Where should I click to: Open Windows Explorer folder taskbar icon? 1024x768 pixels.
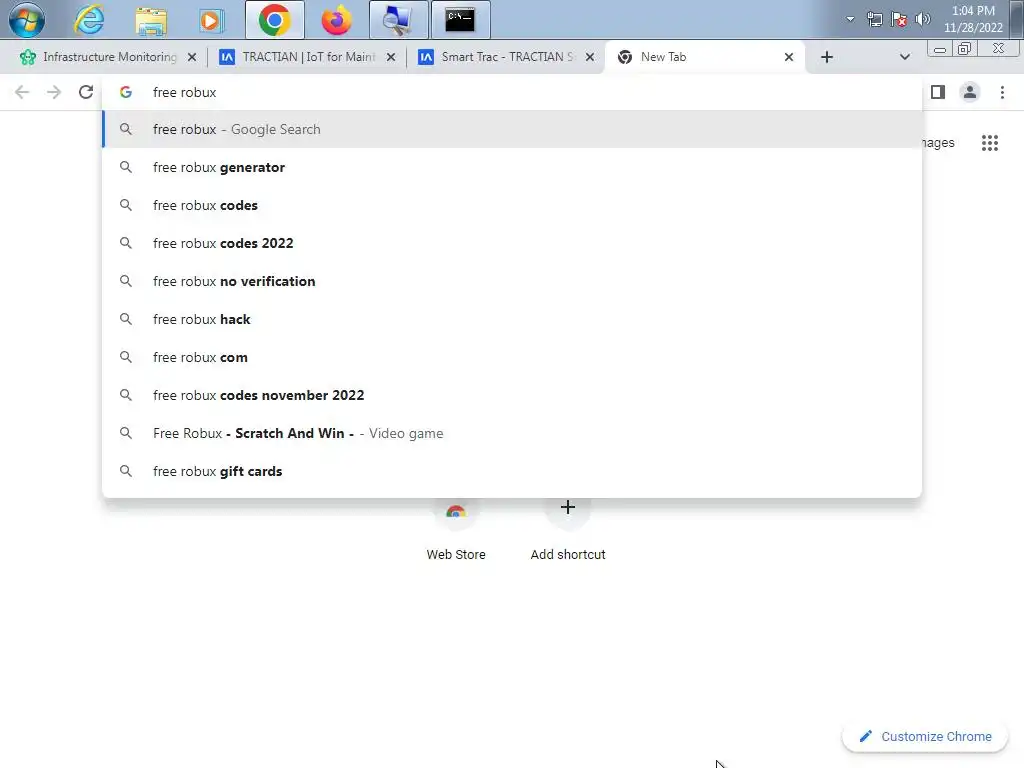(x=151, y=20)
